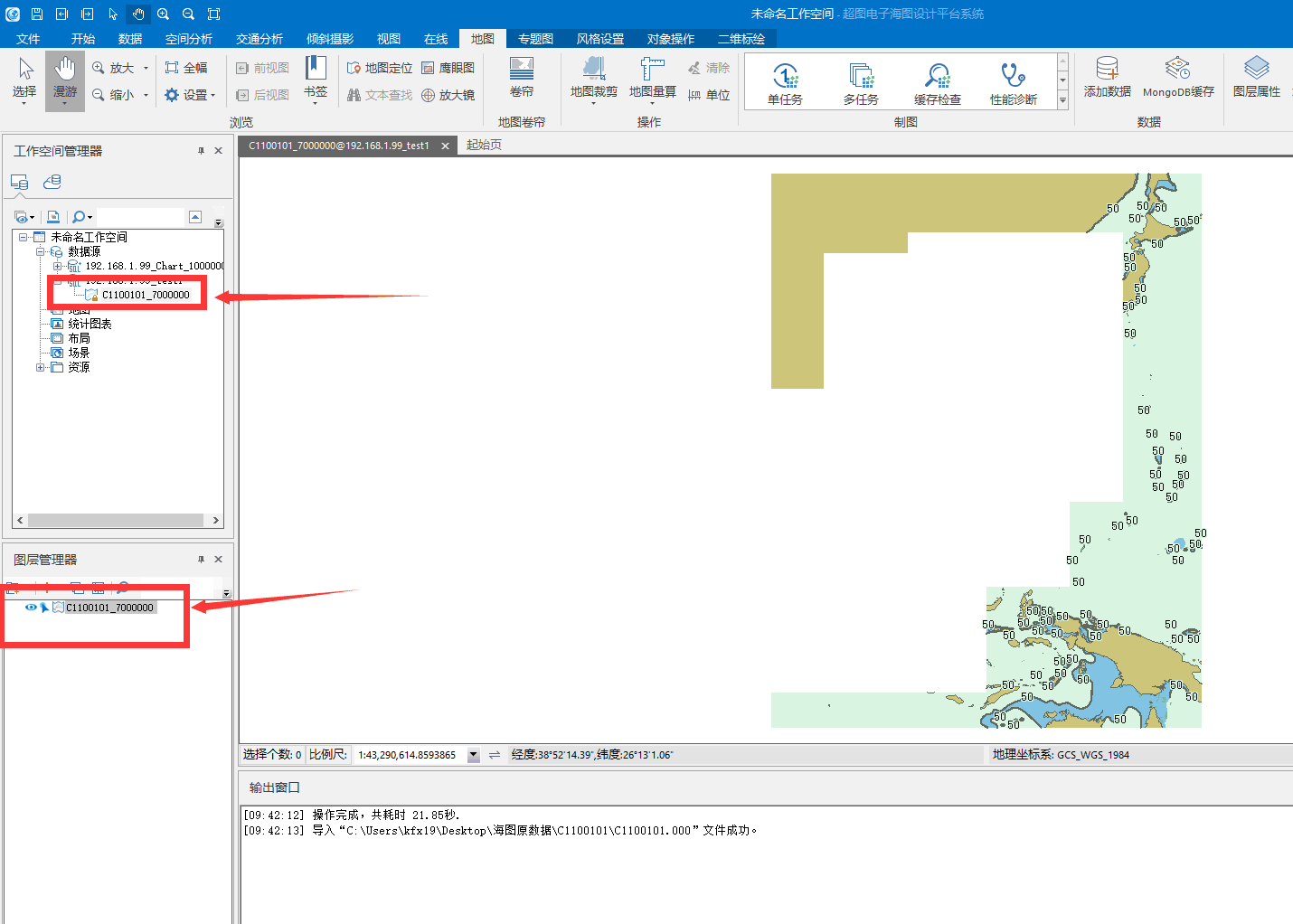Open the 单位 units option

point(709,95)
